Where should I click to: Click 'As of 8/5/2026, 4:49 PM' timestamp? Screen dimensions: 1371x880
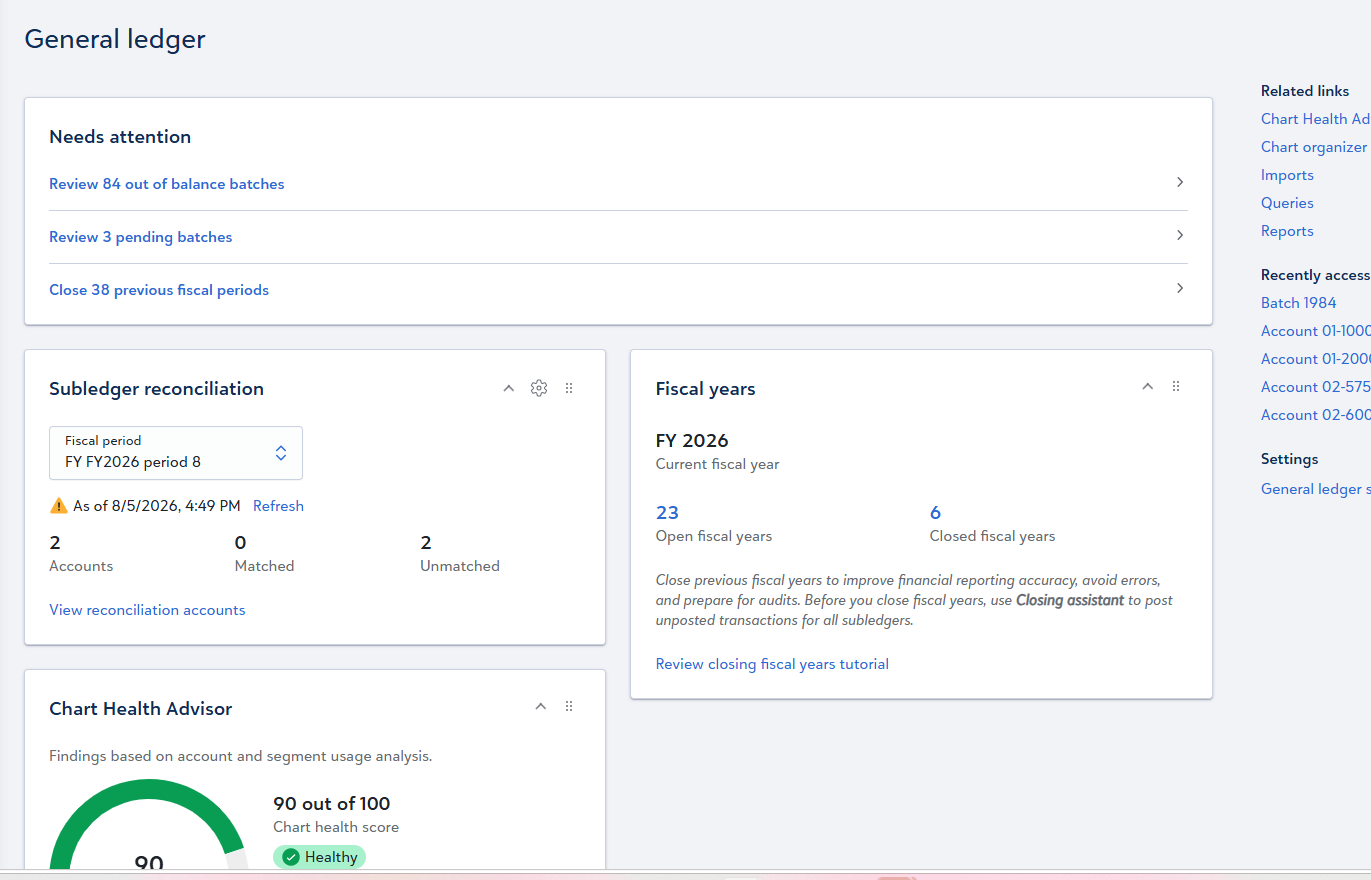point(156,506)
